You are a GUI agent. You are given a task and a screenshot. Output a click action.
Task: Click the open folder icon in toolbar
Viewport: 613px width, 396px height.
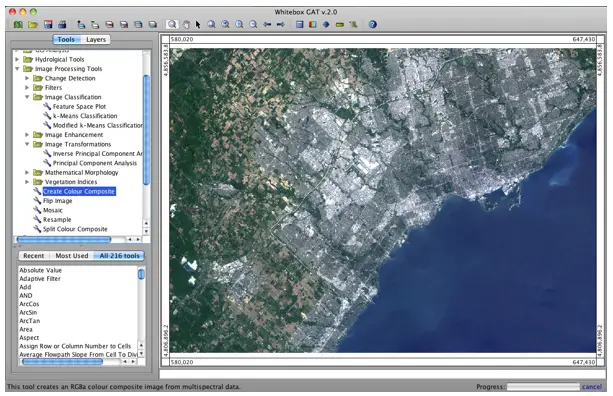tap(33, 25)
